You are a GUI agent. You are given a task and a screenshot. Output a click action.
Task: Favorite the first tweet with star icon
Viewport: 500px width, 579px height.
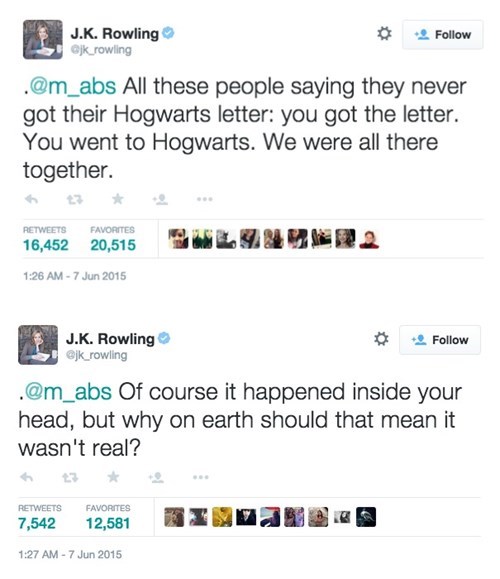(118, 199)
